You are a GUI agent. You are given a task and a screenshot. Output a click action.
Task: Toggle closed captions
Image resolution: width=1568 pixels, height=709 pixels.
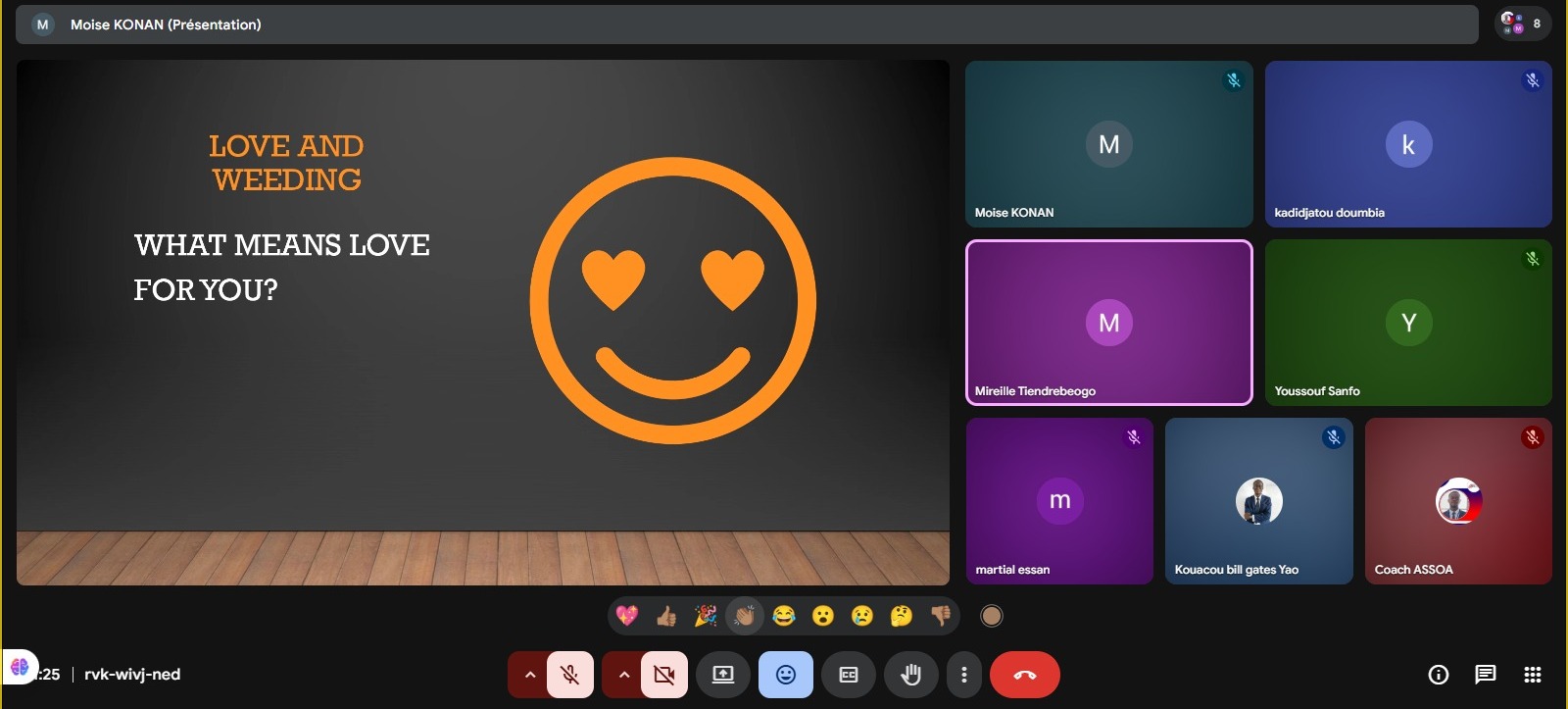[849, 675]
